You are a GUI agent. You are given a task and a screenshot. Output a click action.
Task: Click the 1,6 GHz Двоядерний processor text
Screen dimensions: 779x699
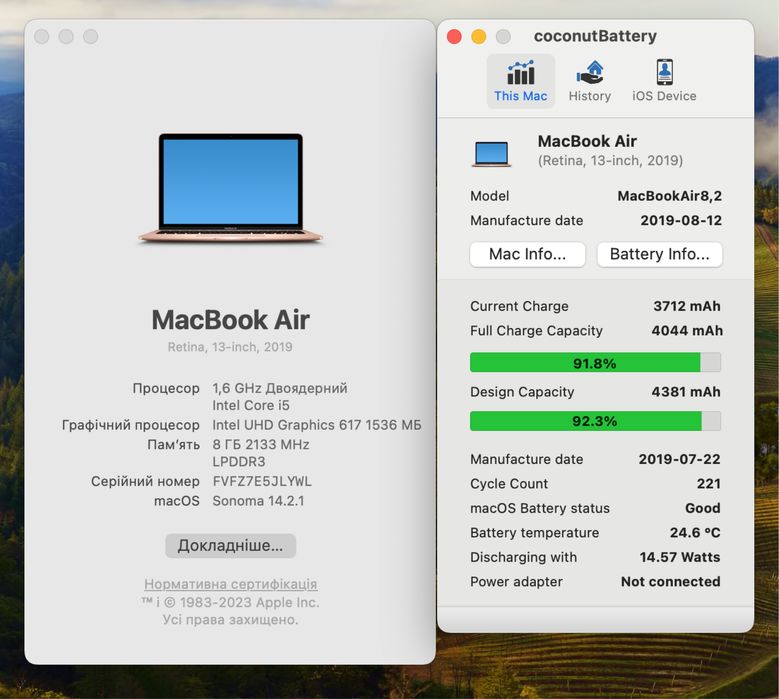280,388
